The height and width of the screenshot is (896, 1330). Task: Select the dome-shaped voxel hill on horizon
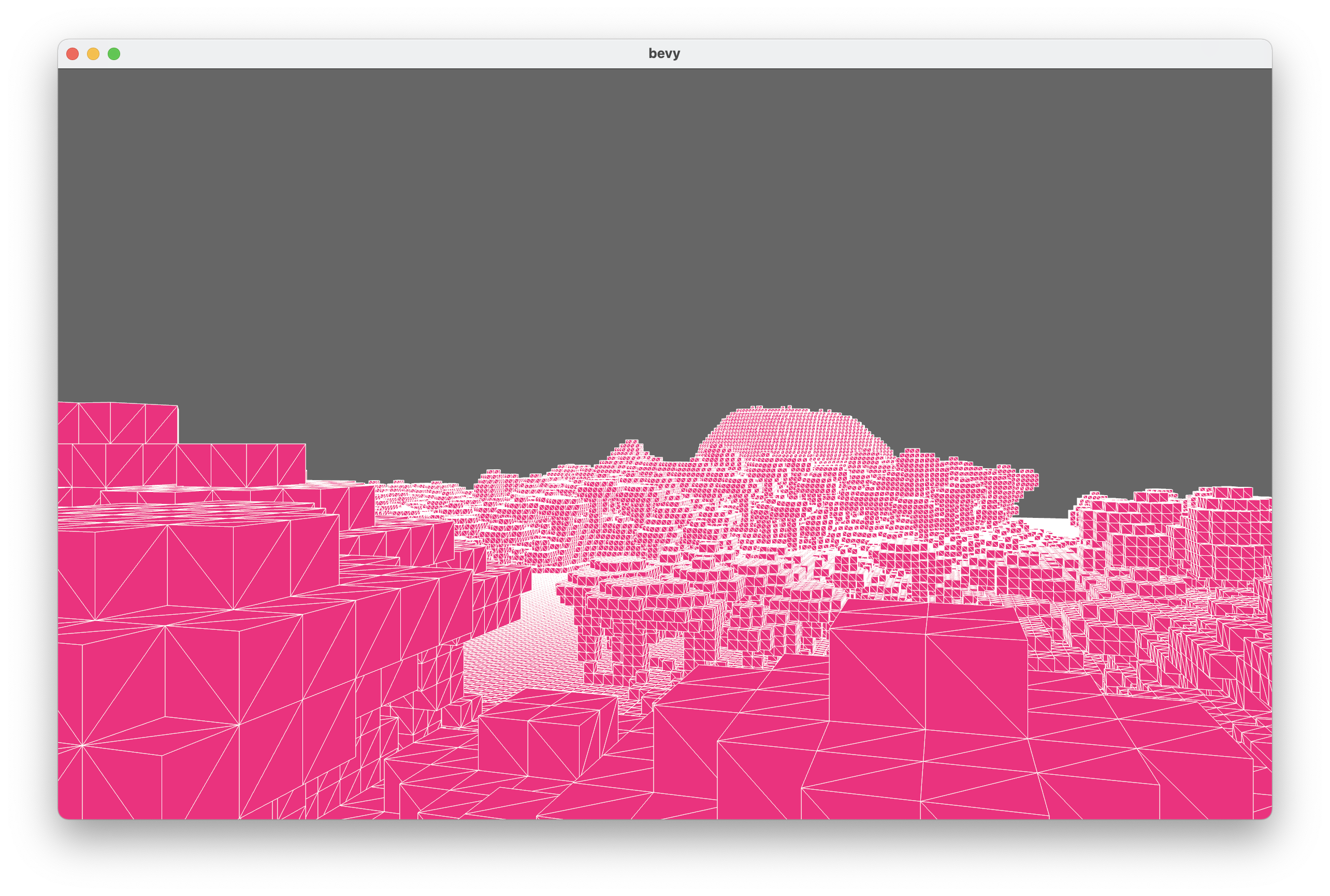[x=794, y=435]
